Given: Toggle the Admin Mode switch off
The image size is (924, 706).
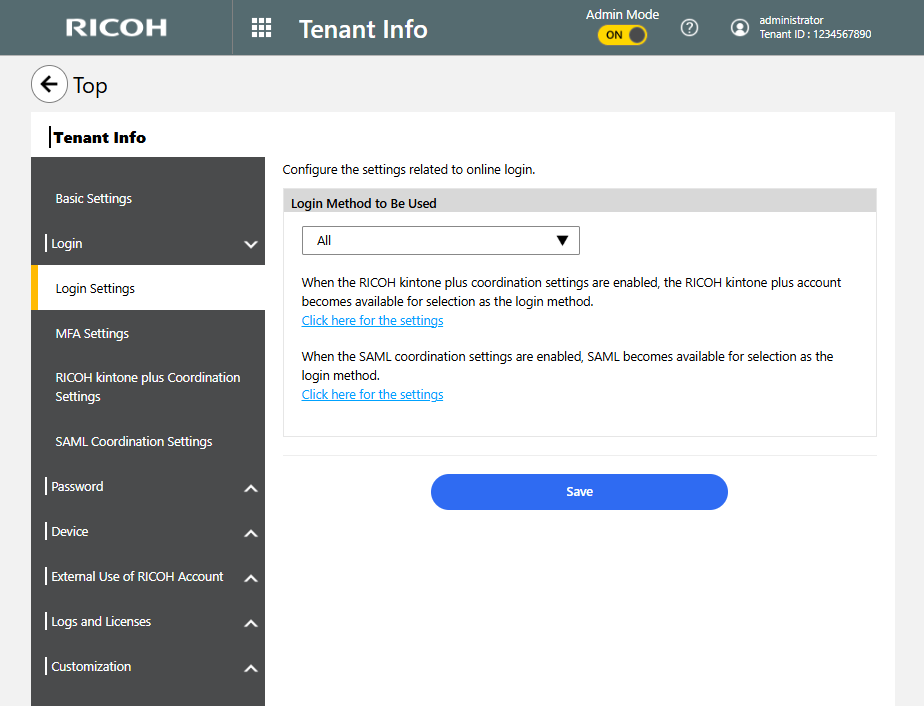Looking at the screenshot, I should (622, 35).
